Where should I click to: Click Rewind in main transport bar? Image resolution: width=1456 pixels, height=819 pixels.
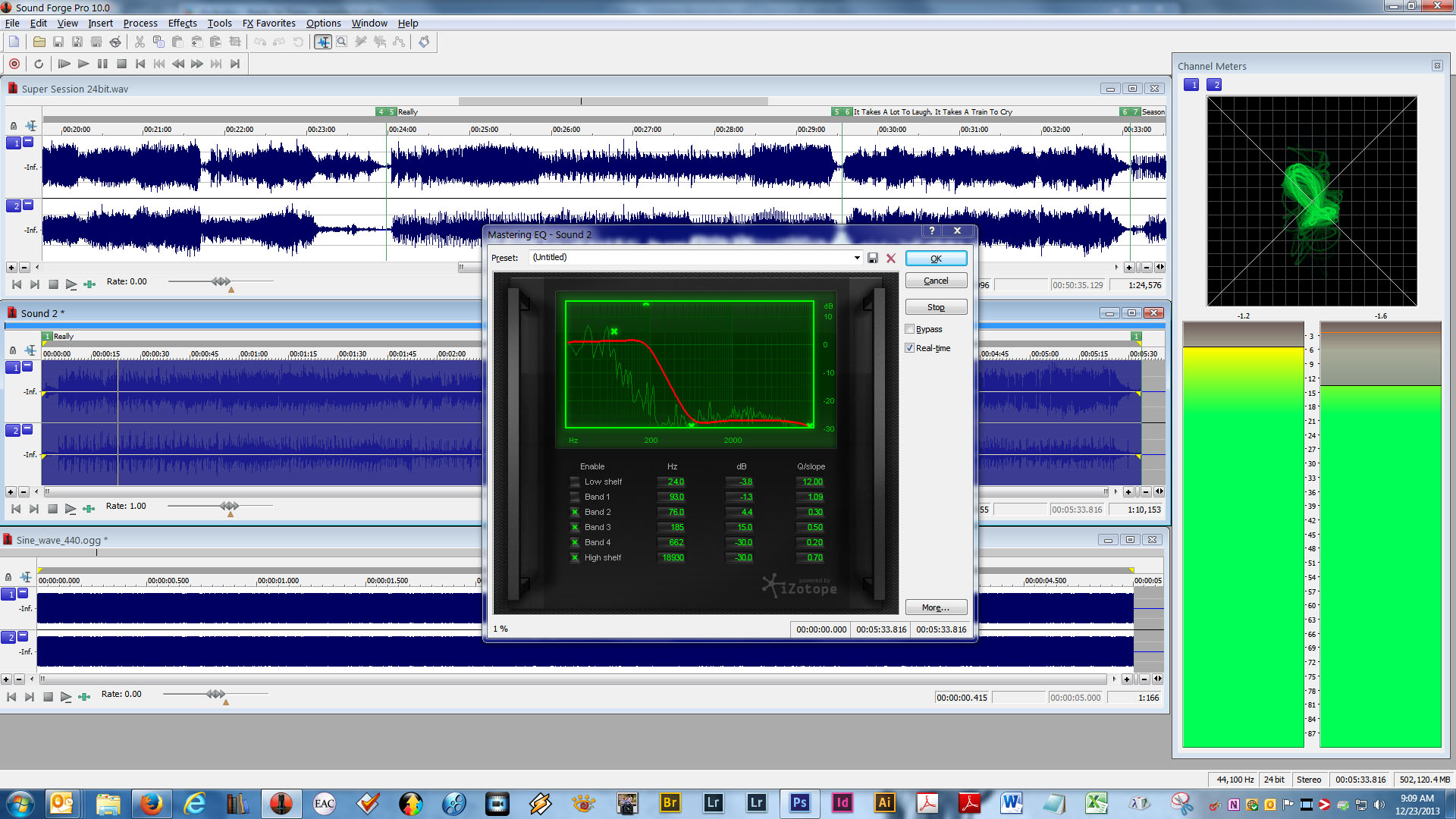pos(178,64)
